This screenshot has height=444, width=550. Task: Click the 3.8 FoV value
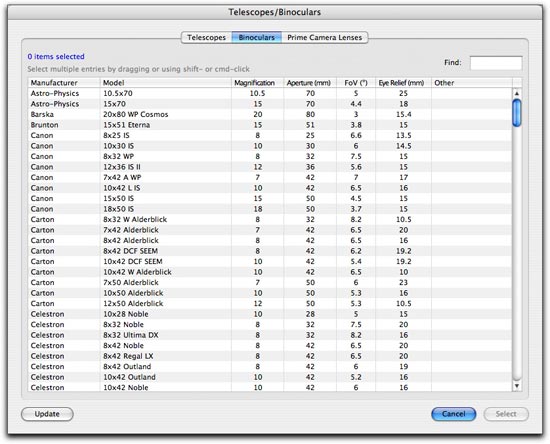click(x=356, y=125)
